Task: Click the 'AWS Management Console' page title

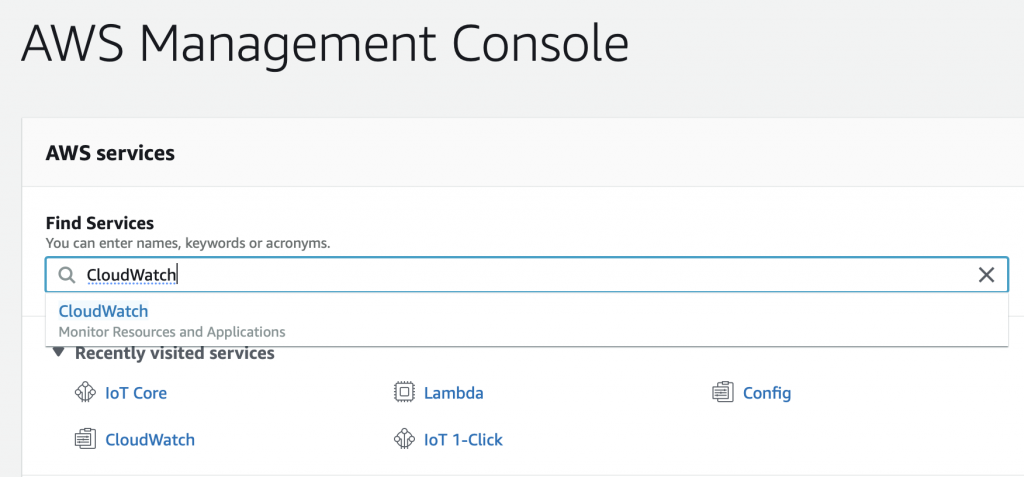Action: (x=325, y=44)
